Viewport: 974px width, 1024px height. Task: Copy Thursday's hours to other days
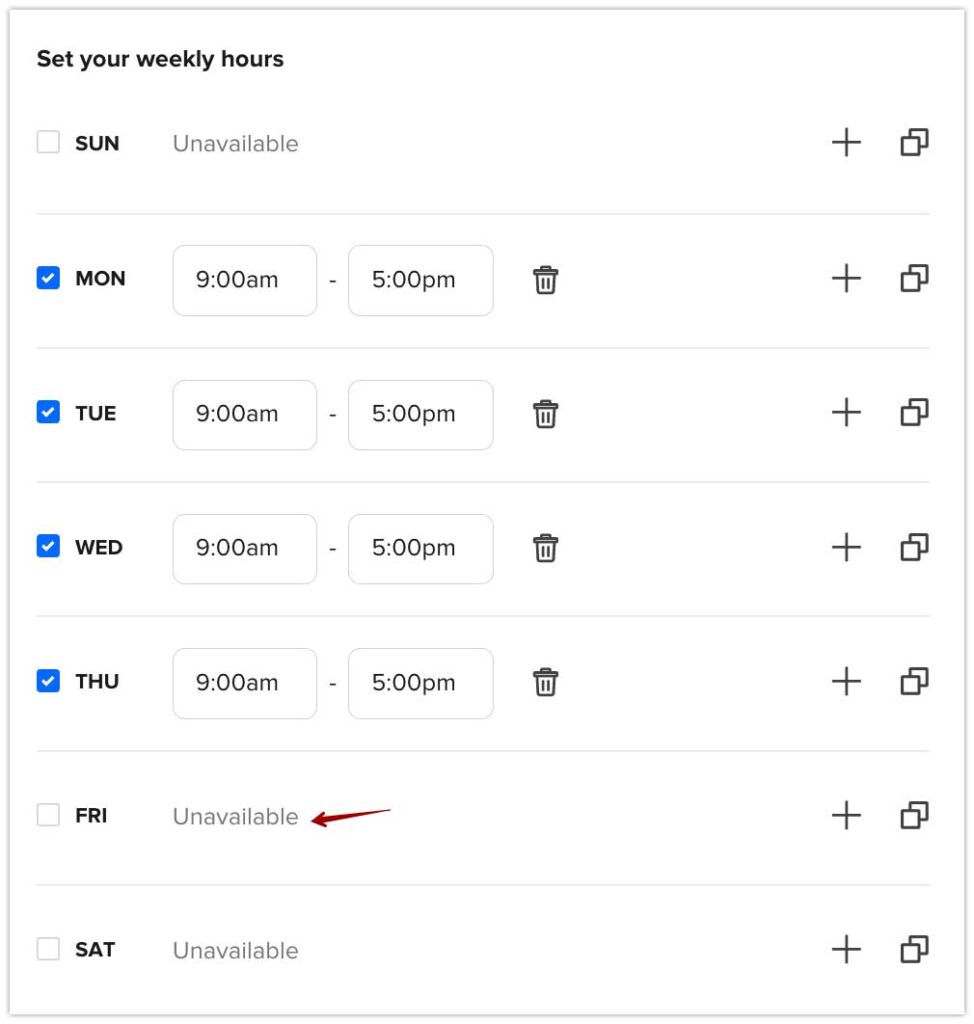click(915, 681)
